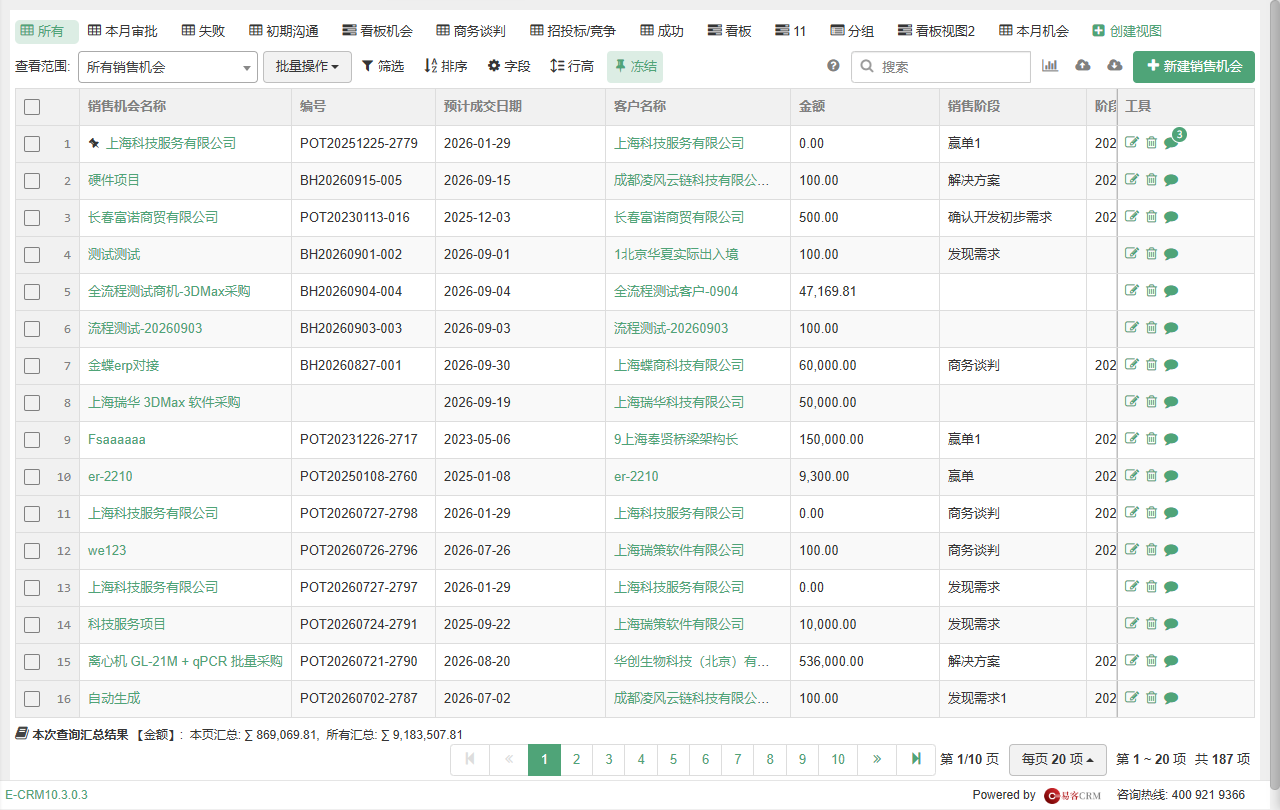Viewport: 1280px width, 810px height.
Task: Toggle the 冻结 freeze button
Action: click(635, 67)
